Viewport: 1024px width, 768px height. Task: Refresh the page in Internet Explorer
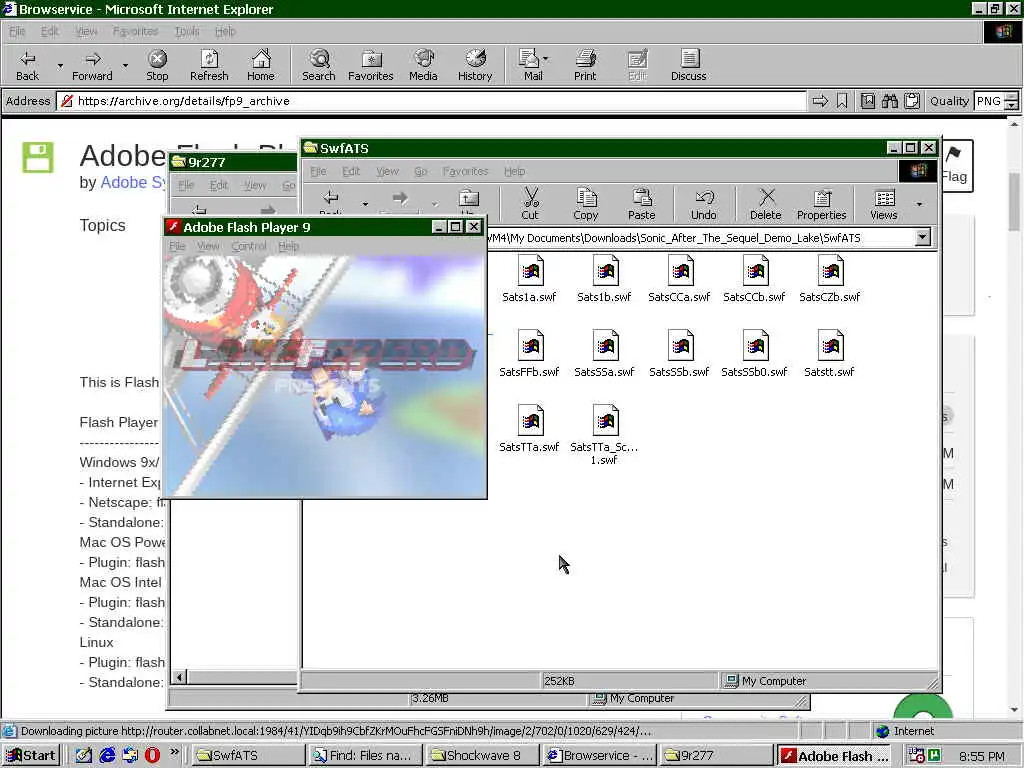pyautogui.click(x=209, y=65)
